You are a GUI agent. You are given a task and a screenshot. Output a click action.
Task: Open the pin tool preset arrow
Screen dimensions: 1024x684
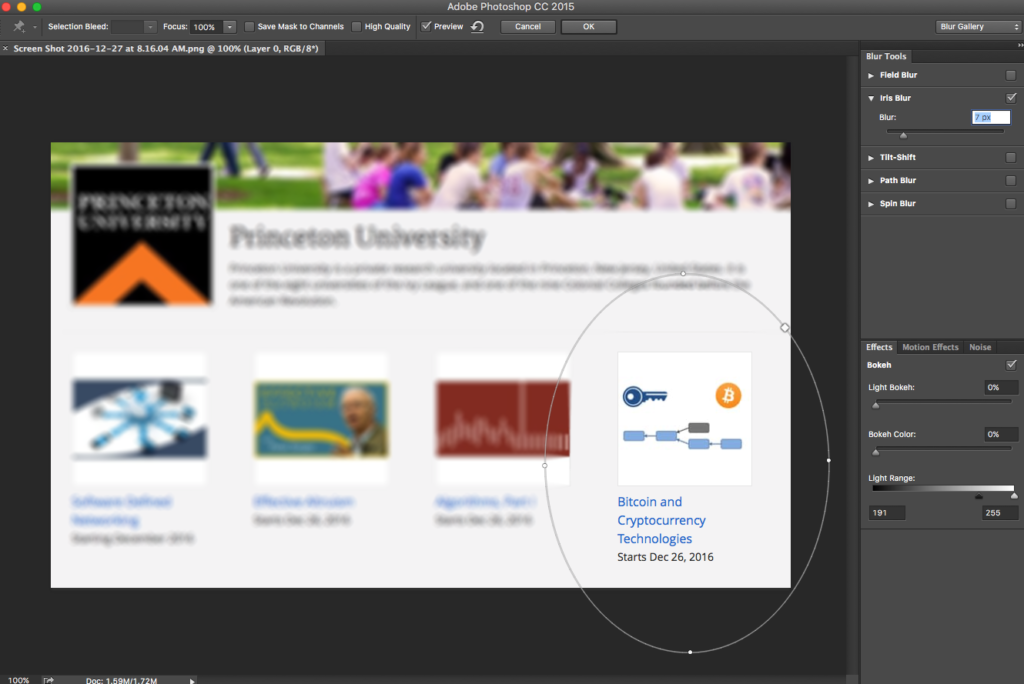[34, 27]
